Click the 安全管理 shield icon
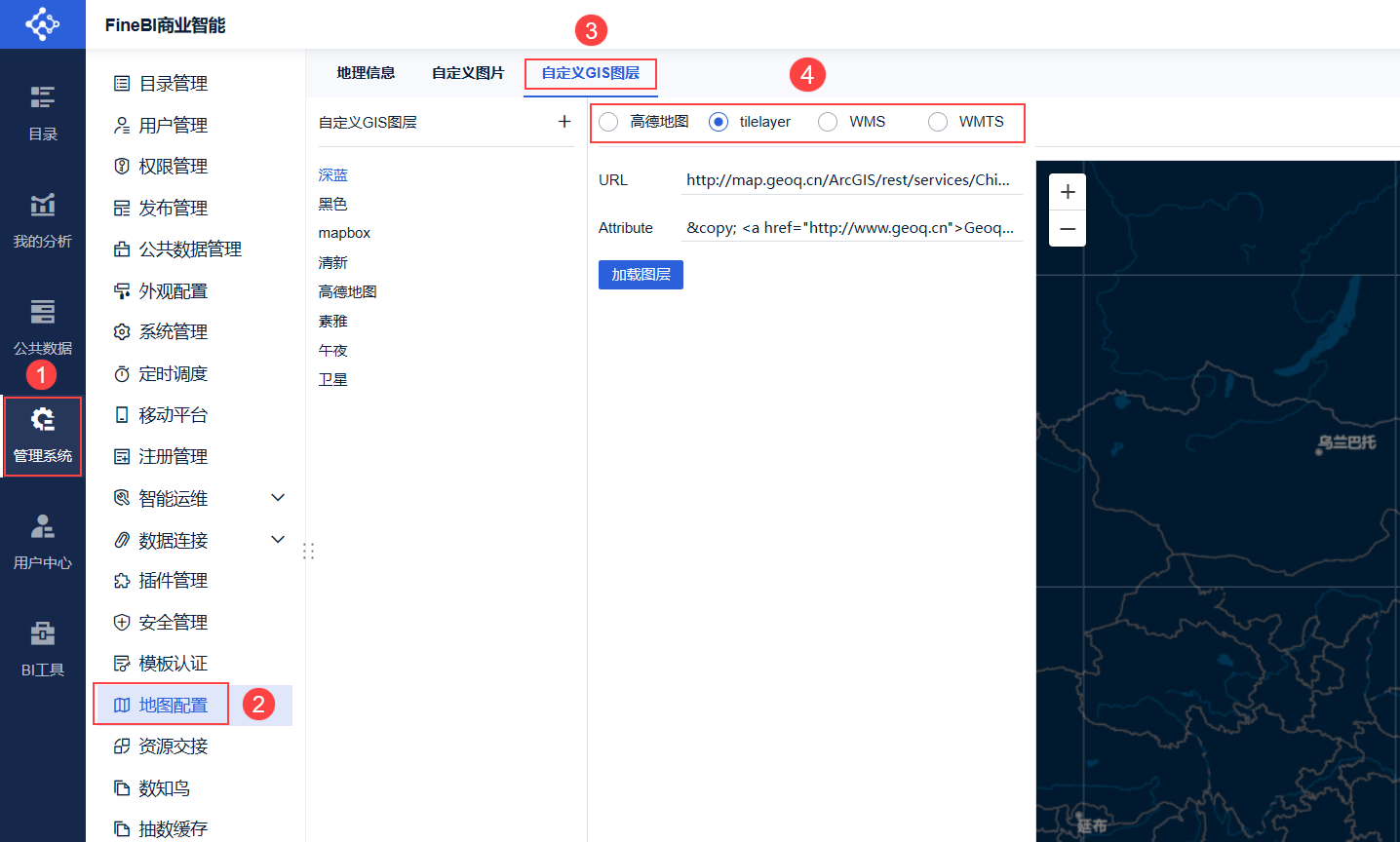This screenshot has height=842, width=1400. pyautogui.click(x=122, y=623)
